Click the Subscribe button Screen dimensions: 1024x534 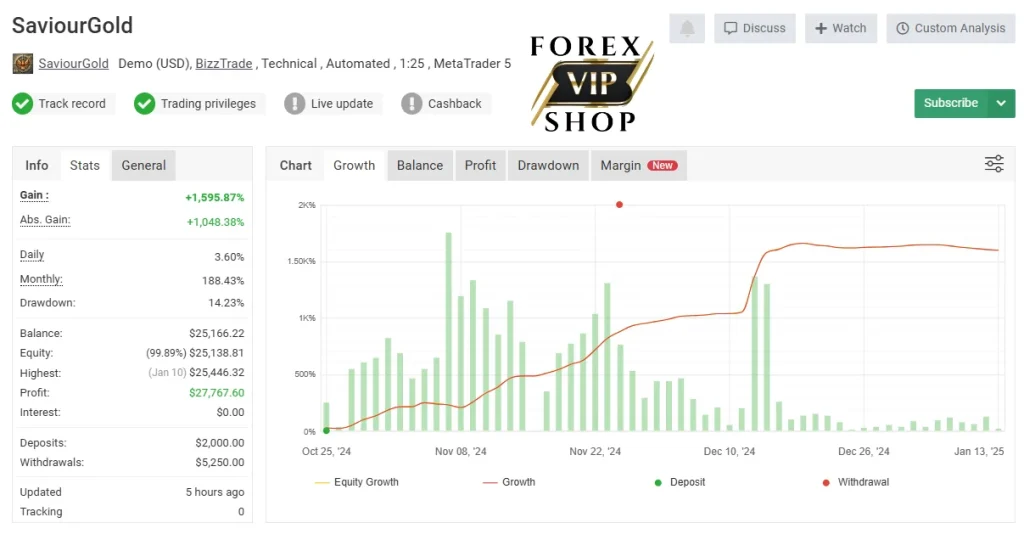click(951, 103)
